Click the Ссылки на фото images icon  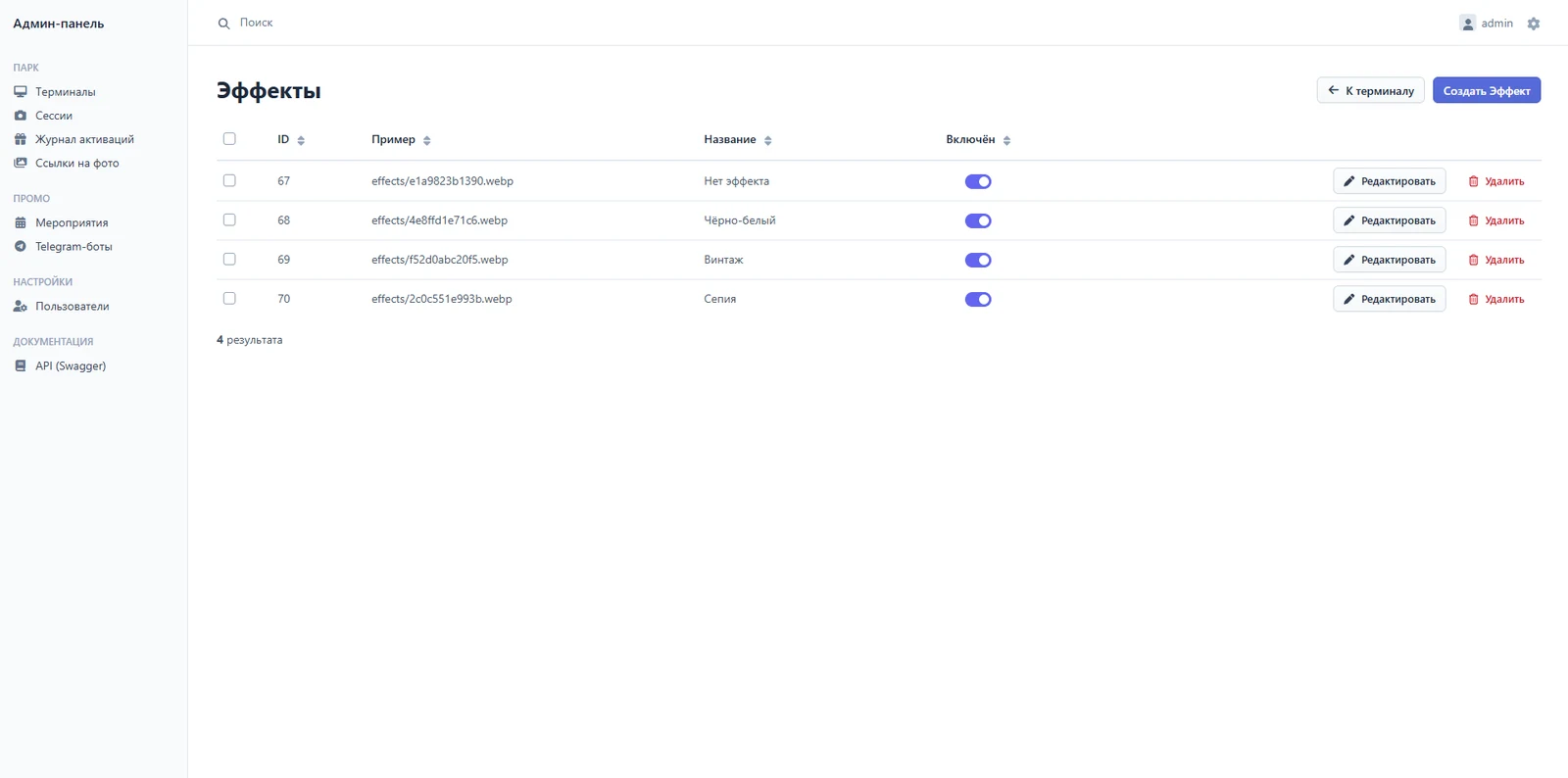[21, 163]
